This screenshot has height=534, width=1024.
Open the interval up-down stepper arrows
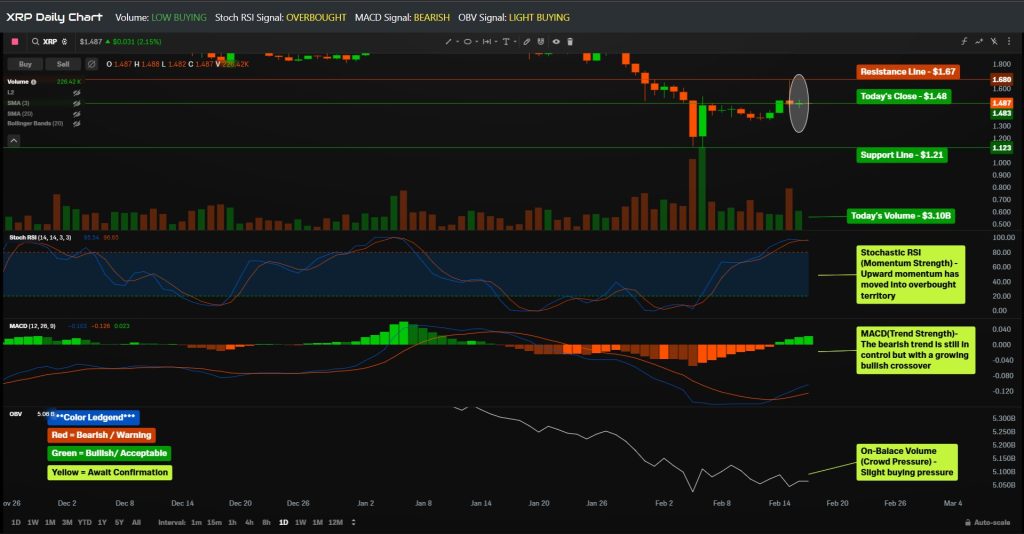[x=353, y=522]
